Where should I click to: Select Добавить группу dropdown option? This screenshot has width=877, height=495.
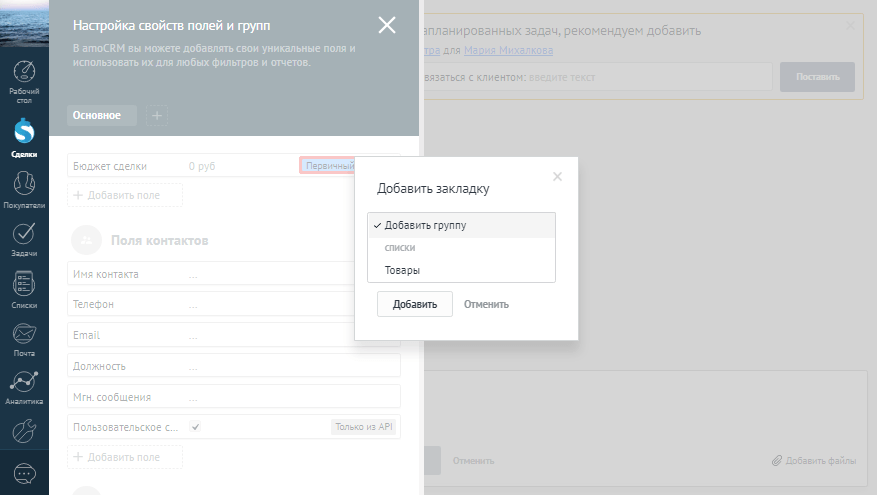tap(461, 225)
